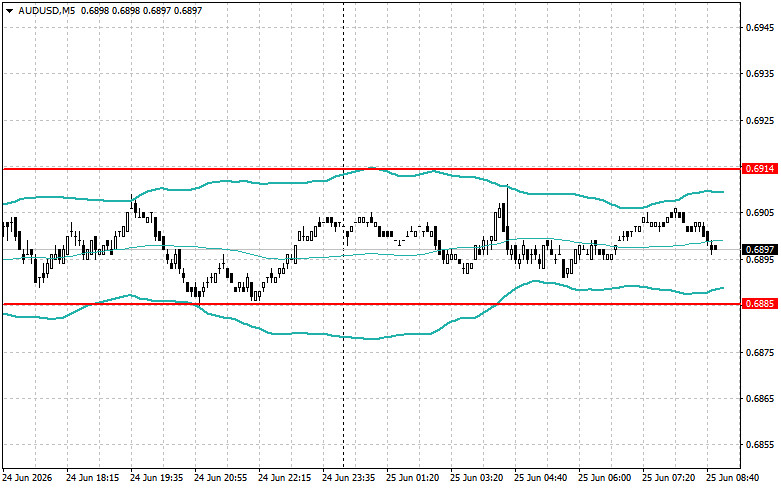Select the OHLC values 0.6898 0.6898 0.6897 0.6897

[141, 10]
